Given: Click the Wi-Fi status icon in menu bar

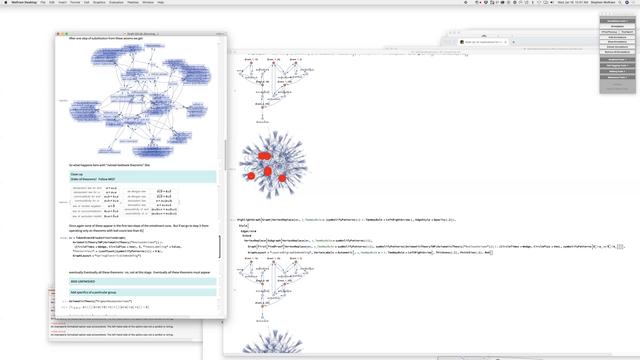Looking at the screenshot, I should [x=539, y=2].
